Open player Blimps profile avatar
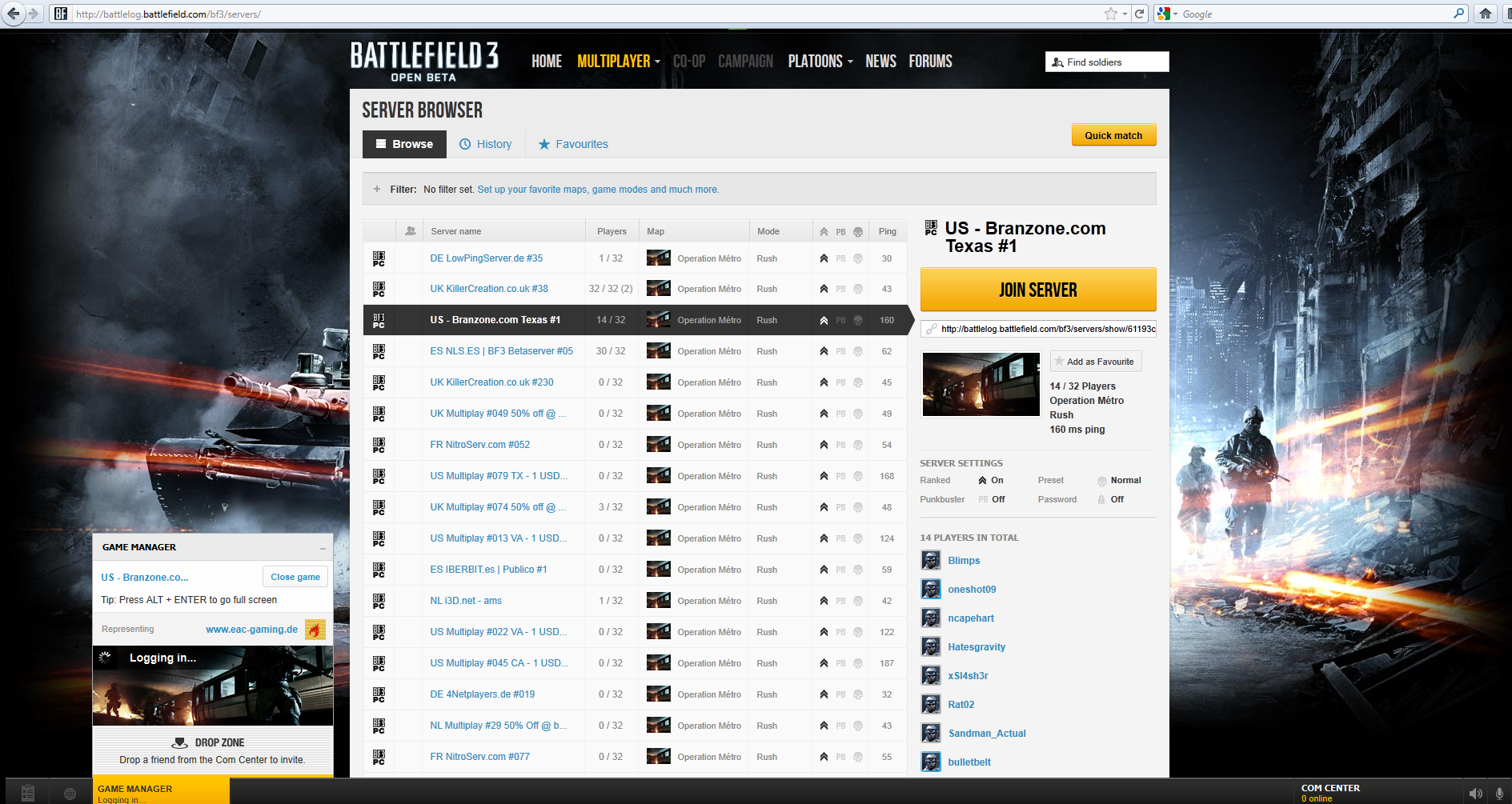This screenshot has width=1512, height=804. coord(931,560)
